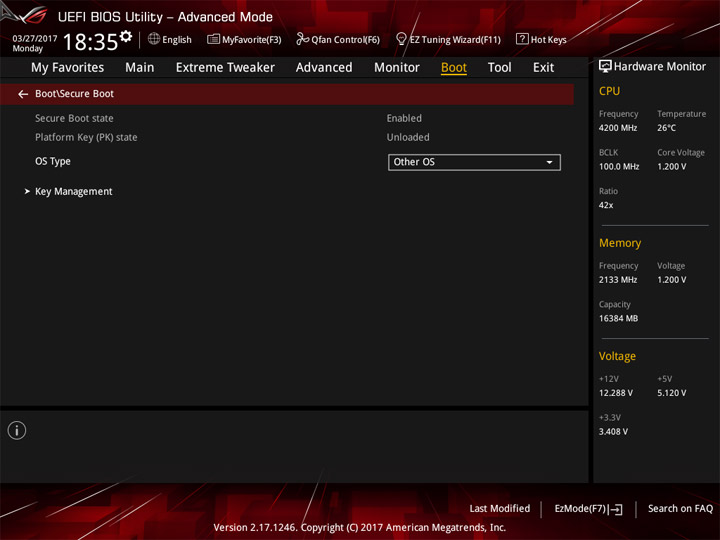
Task: Open the Hot Keys help
Action: point(541,39)
